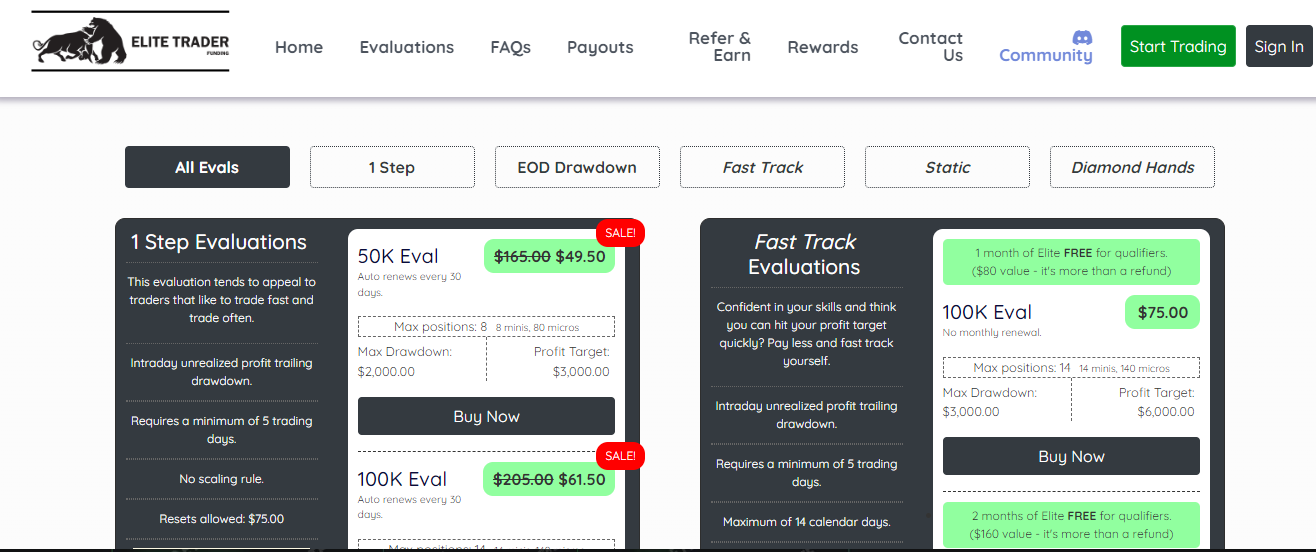Viewport: 1316px width, 552px height.
Task: Select the All Evals filter tab
Action: [x=207, y=167]
